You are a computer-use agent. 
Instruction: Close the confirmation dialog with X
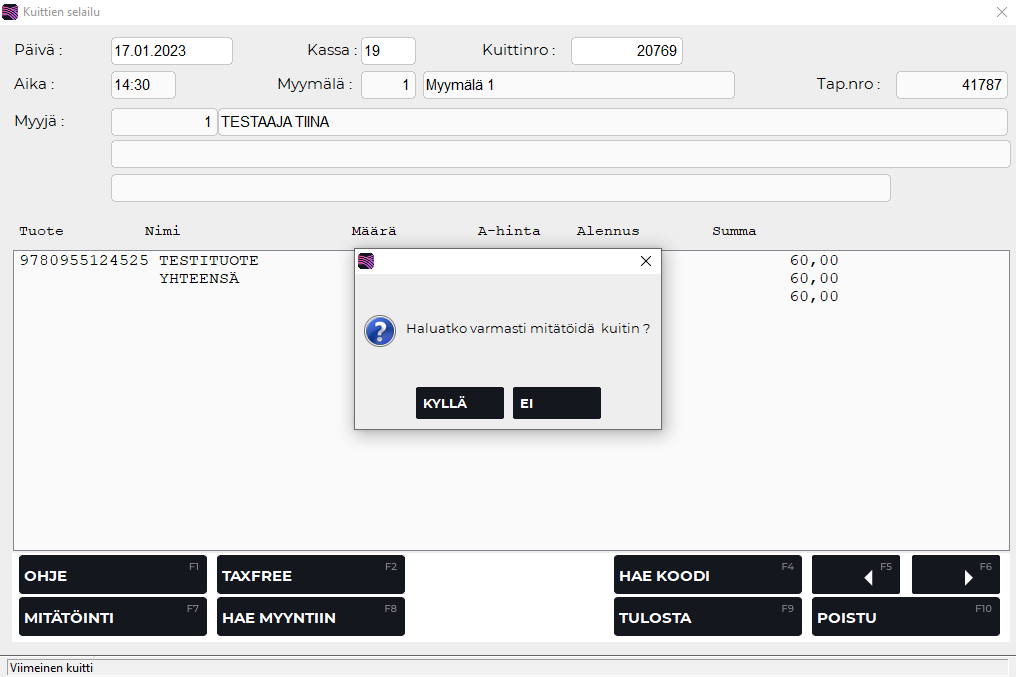tap(645, 261)
